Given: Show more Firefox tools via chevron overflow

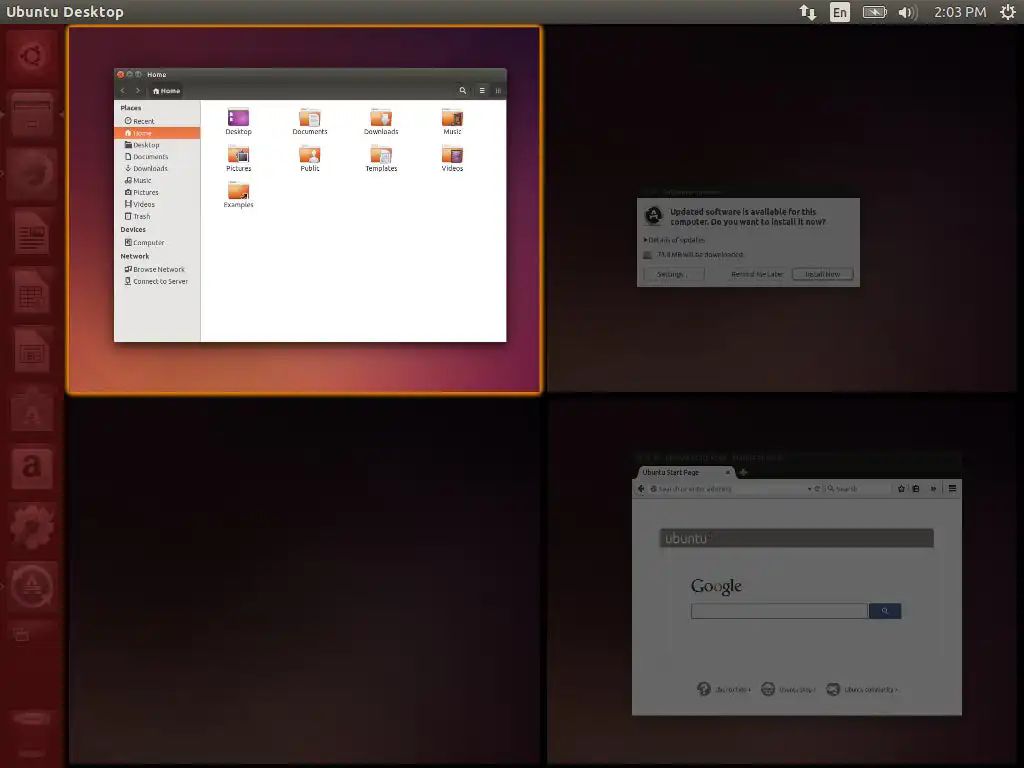Looking at the screenshot, I should (x=933, y=488).
